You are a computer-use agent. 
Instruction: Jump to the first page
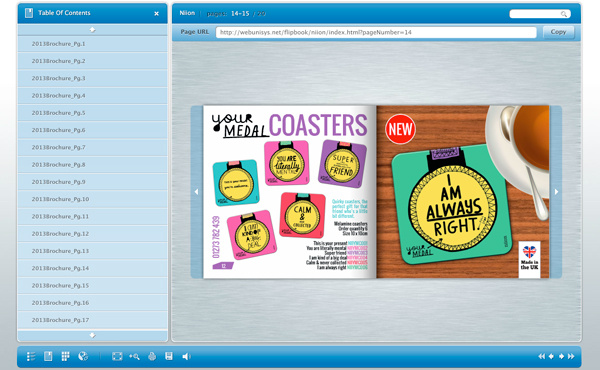coord(541,356)
